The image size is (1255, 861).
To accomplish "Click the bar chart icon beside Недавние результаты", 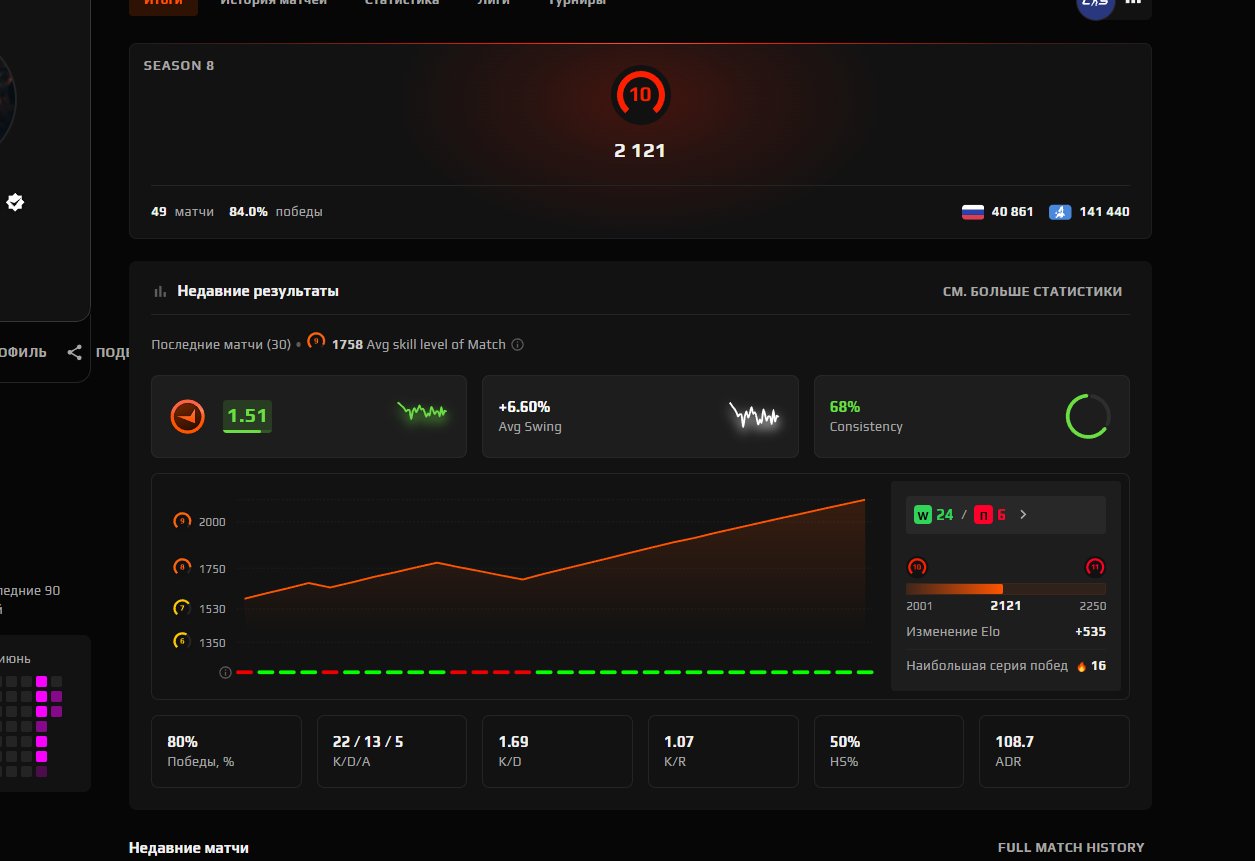I will (159, 292).
